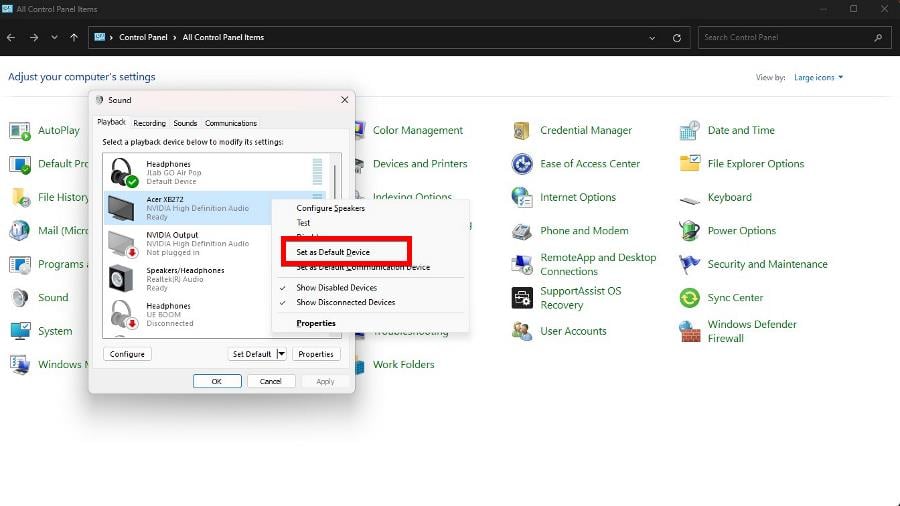Click the Security and Maintenance flag icon
This screenshot has height=506, width=900.
689,264
